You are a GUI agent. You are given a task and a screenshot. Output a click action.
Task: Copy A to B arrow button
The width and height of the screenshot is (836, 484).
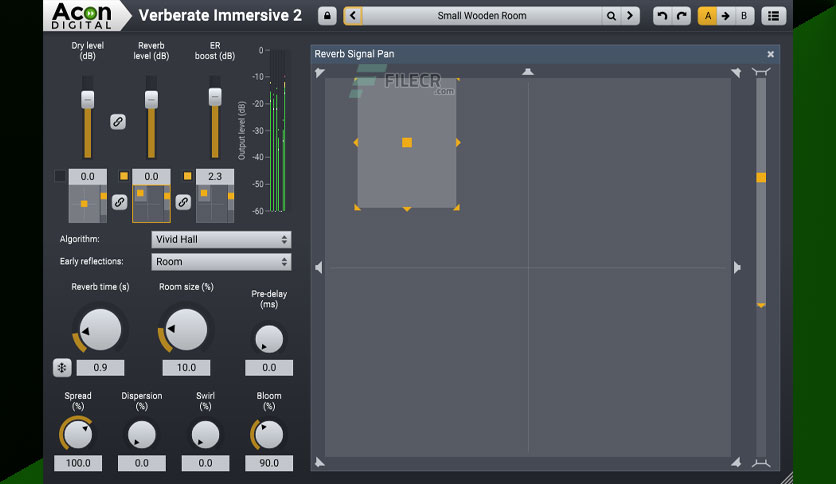[x=726, y=15]
